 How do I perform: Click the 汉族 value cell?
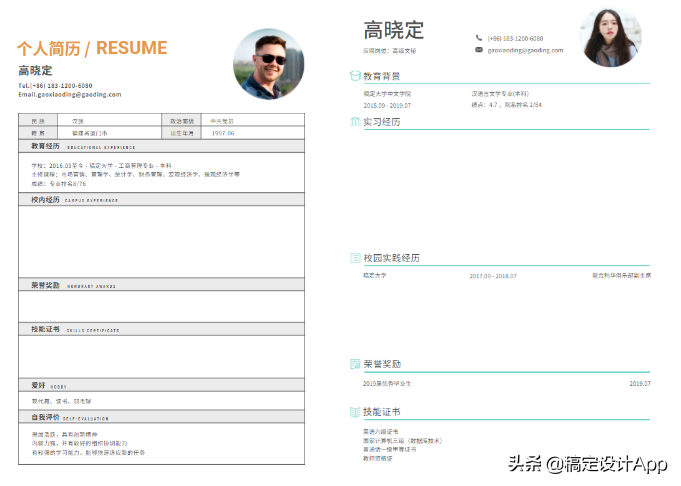tap(109, 121)
